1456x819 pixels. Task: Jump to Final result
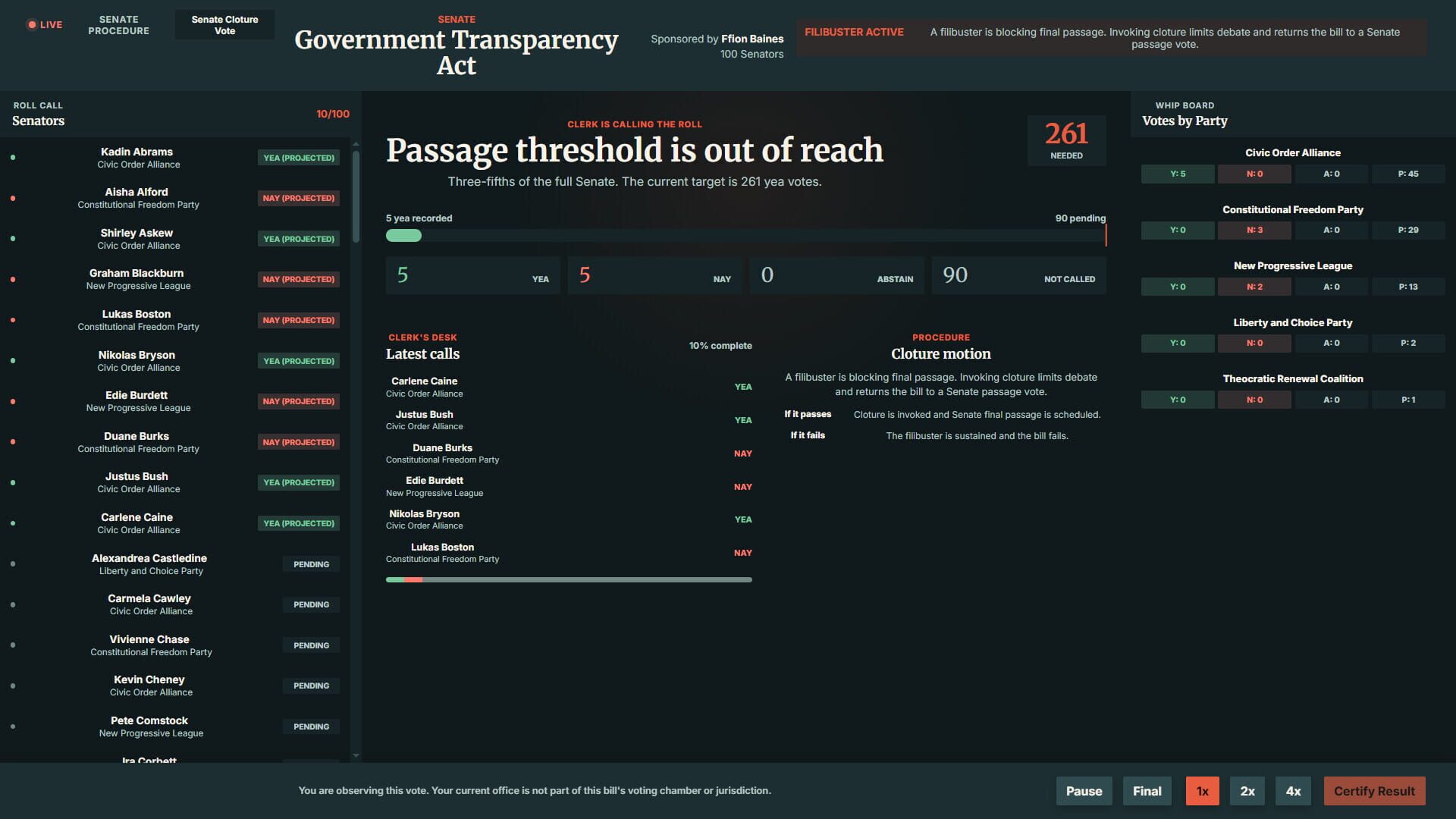(1147, 791)
